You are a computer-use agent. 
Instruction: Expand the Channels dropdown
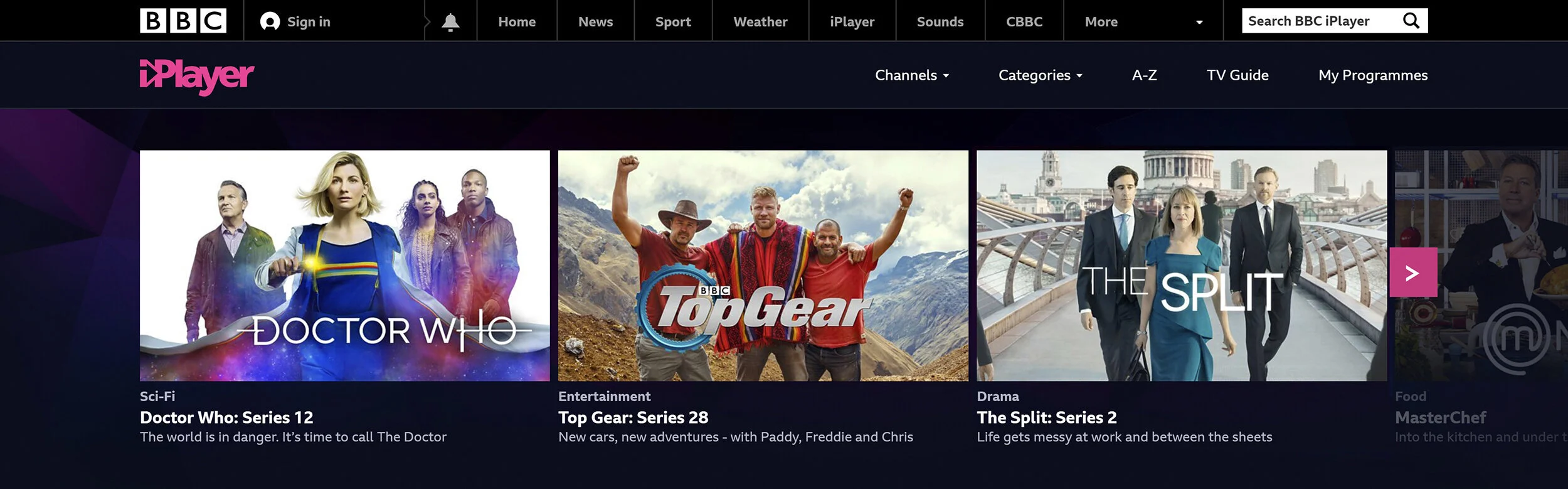coord(912,75)
